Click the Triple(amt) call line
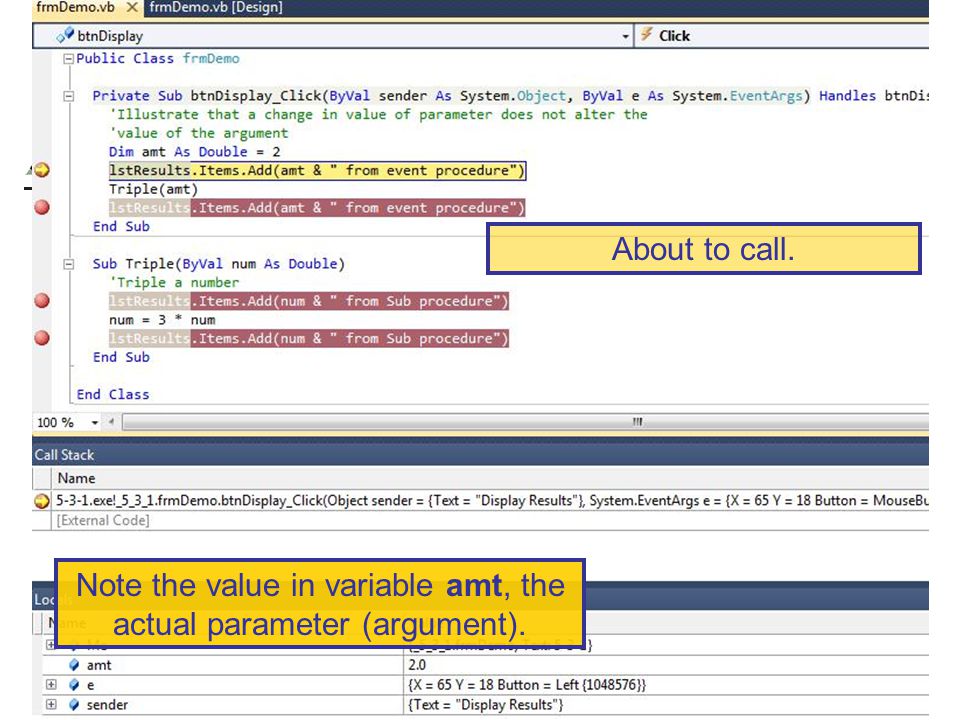This screenshot has width=960, height=720. coord(153,189)
